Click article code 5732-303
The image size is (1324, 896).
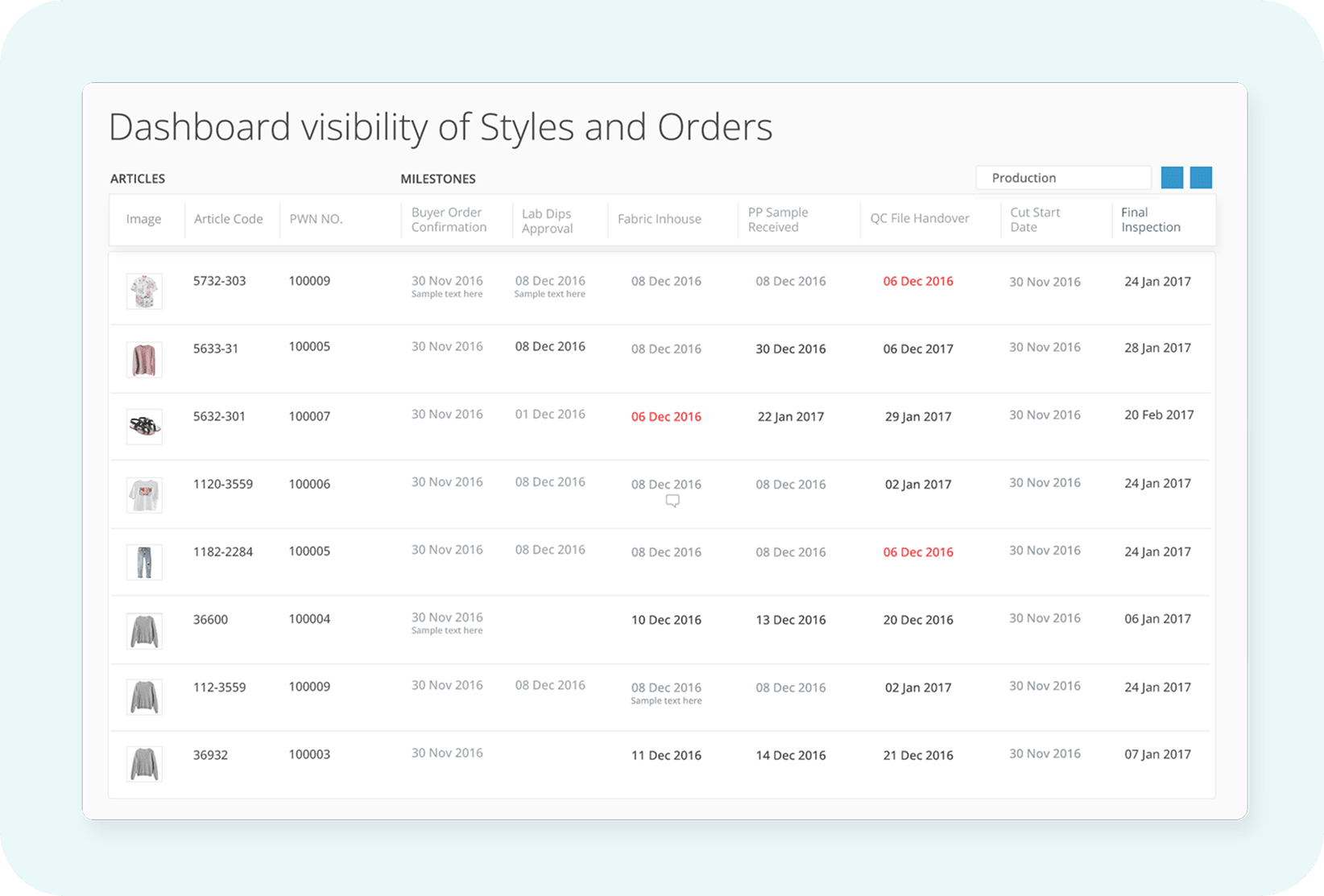click(x=219, y=281)
